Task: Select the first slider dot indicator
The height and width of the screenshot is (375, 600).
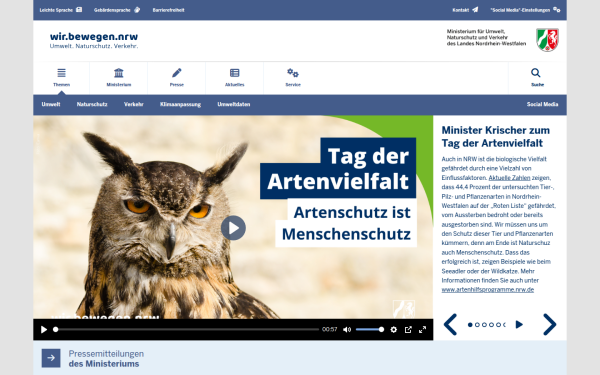Action: point(470,324)
